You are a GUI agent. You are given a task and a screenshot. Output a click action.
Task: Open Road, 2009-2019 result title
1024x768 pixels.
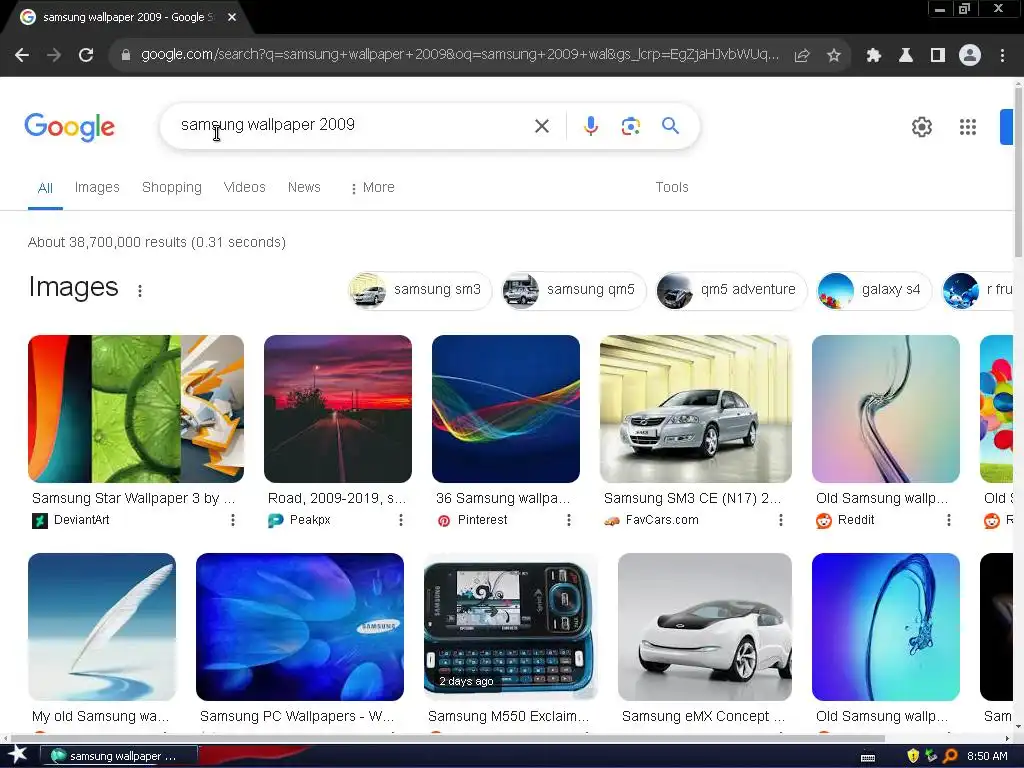pyautogui.click(x=337, y=498)
